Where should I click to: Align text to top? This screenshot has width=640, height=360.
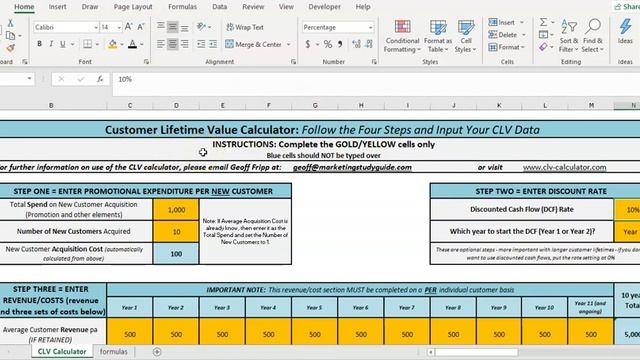pos(161,27)
